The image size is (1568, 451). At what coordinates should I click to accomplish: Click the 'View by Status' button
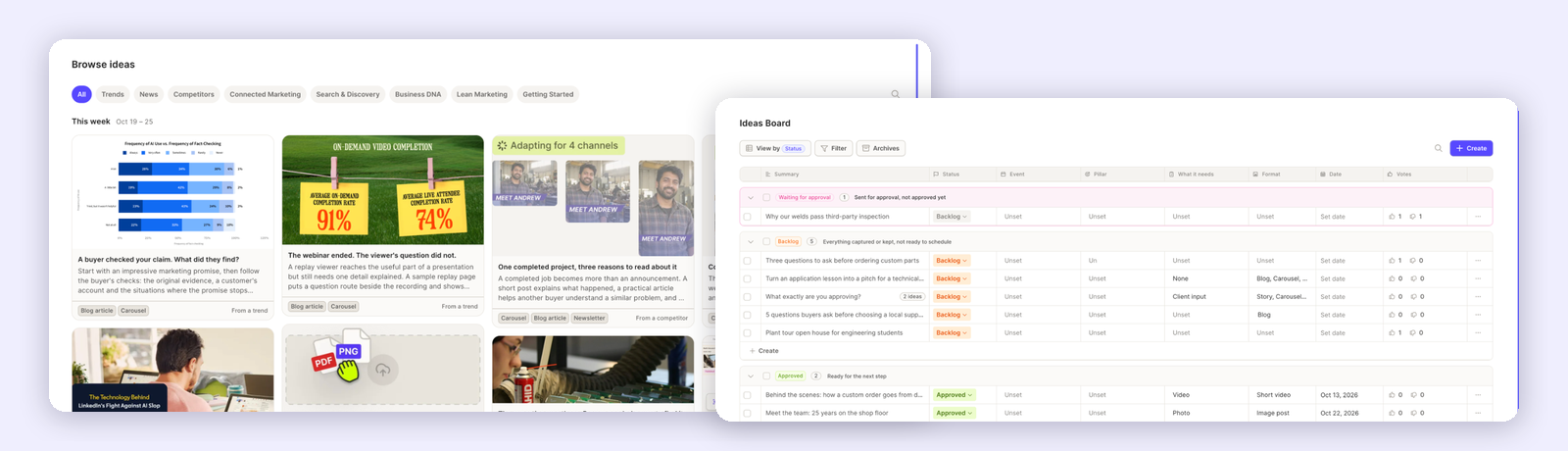774,148
